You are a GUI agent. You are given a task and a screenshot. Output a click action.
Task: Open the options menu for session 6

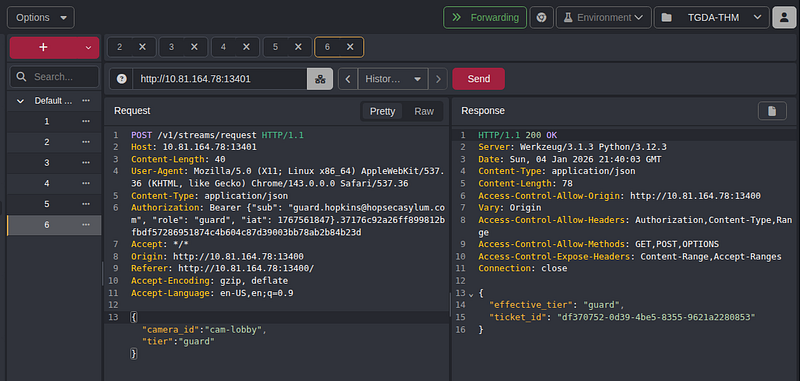[86, 225]
